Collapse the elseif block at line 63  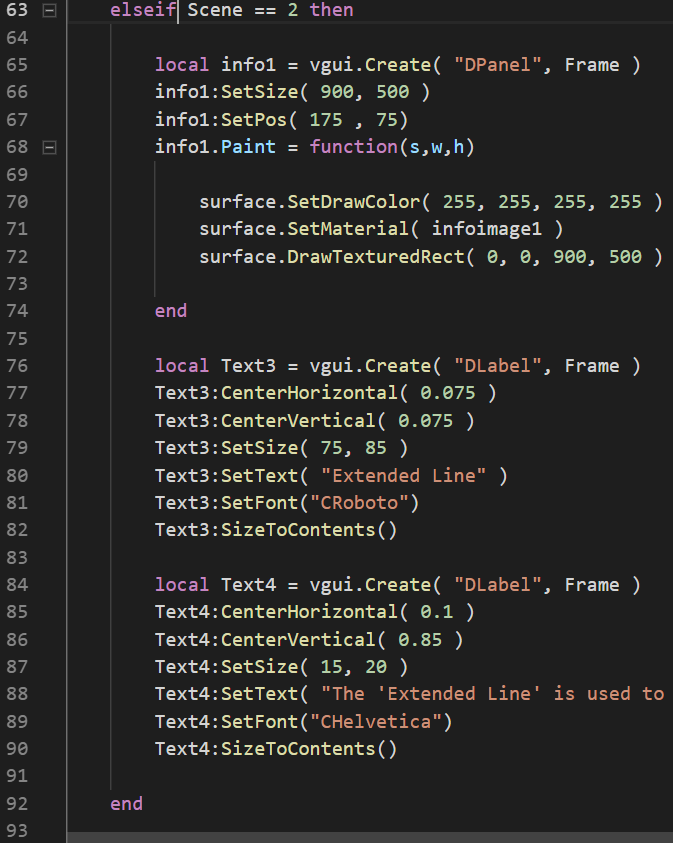49,10
